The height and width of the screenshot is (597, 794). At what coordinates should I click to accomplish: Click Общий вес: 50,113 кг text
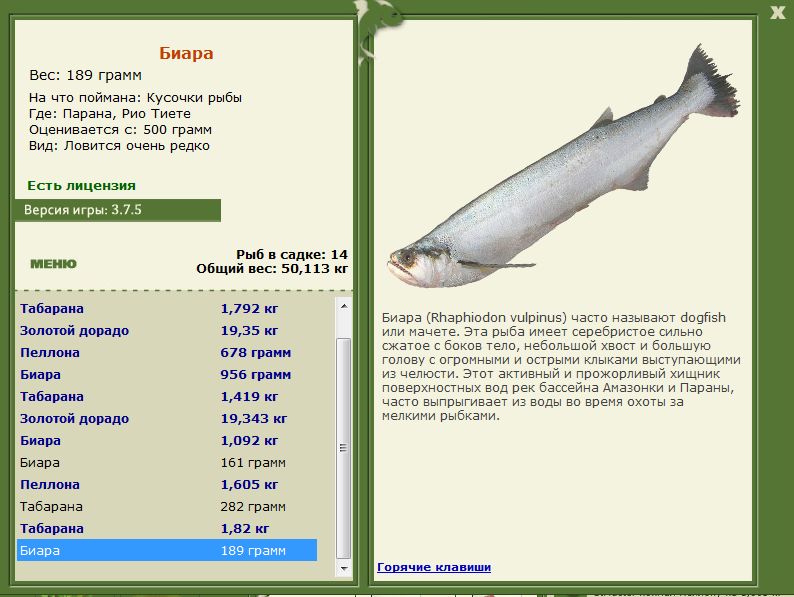(x=272, y=268)
